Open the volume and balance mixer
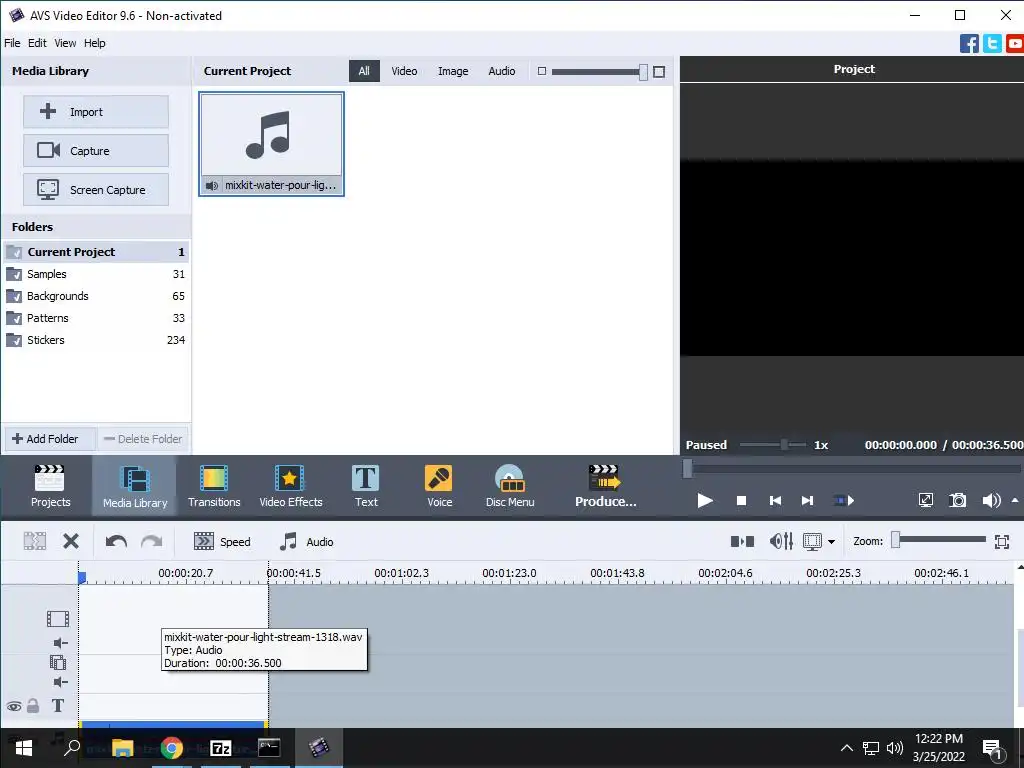The width and height of the screenshot is (1024, 768). [x=781, y=541]
